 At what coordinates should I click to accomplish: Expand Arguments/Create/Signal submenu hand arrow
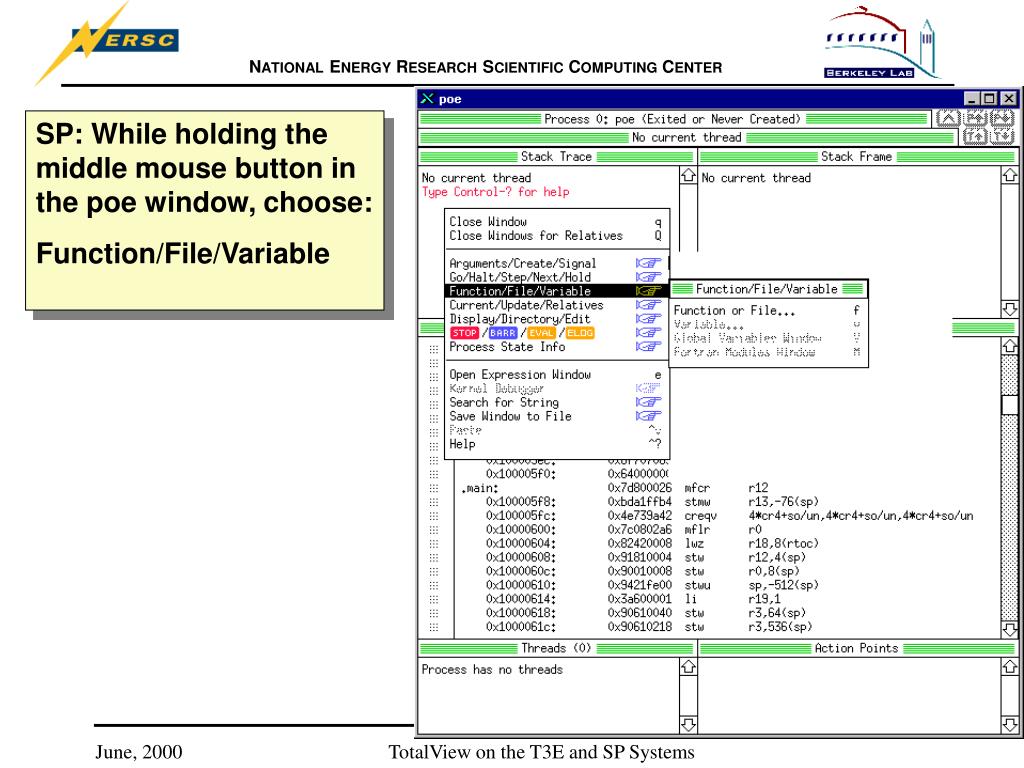[x=648, y=263]
